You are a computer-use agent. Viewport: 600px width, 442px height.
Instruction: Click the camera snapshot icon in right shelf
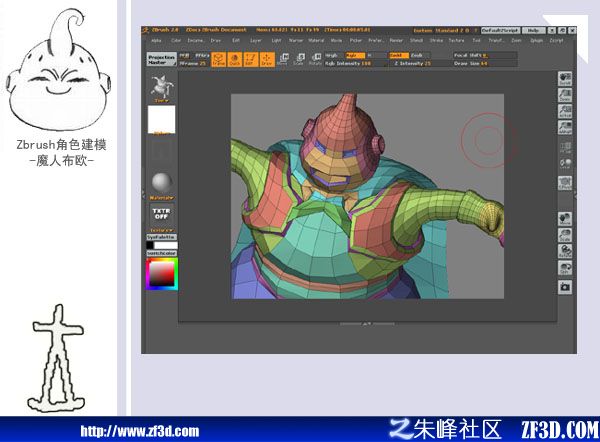point(565,287)
